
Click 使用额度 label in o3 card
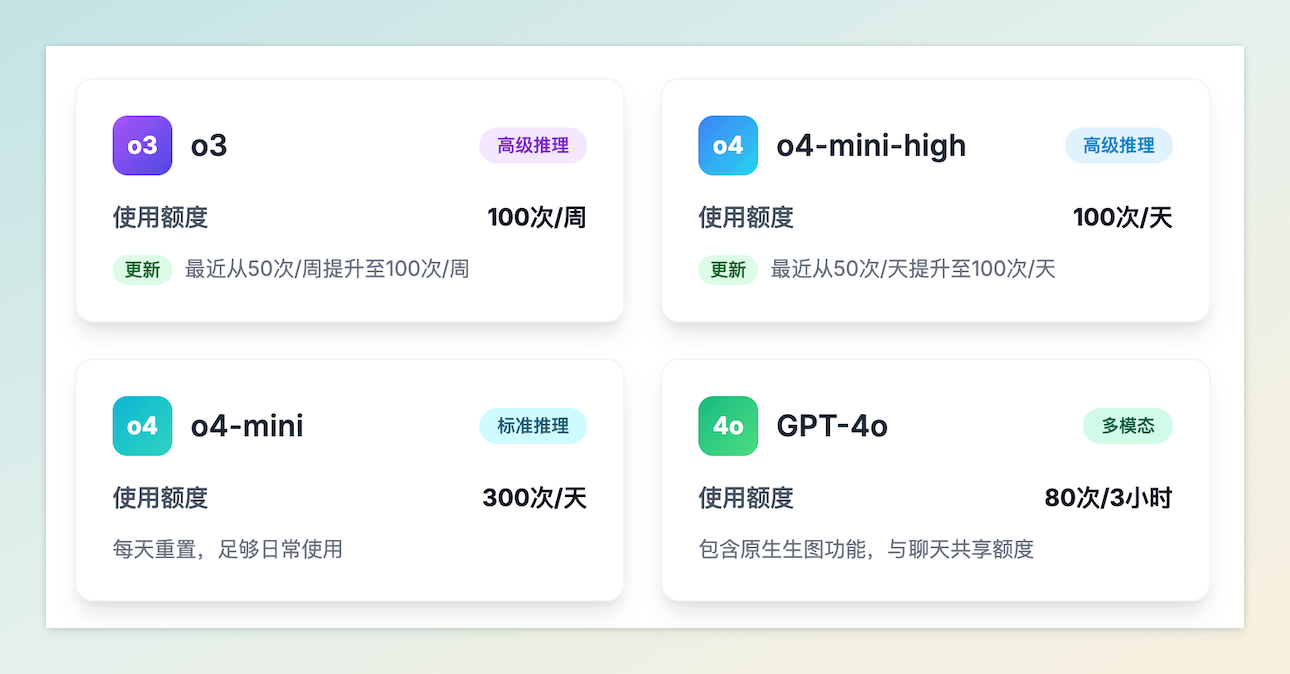160,217
